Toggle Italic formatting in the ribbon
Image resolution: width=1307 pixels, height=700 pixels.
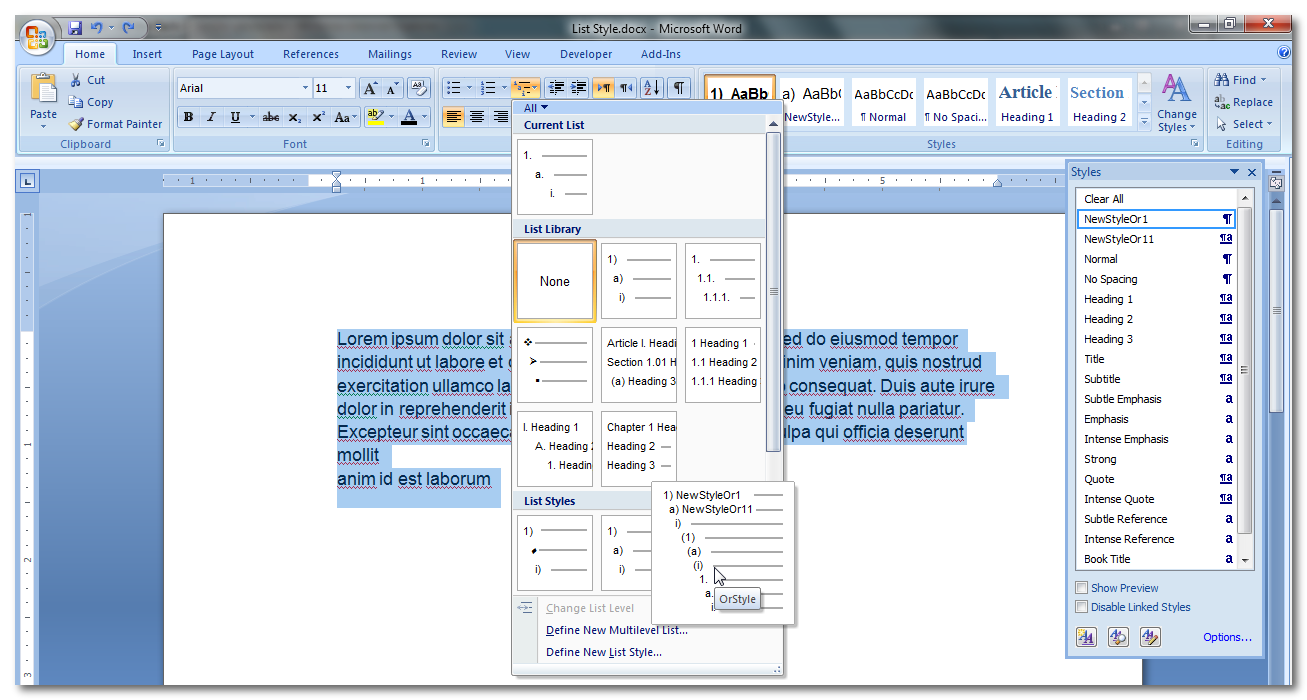point(211,117)
